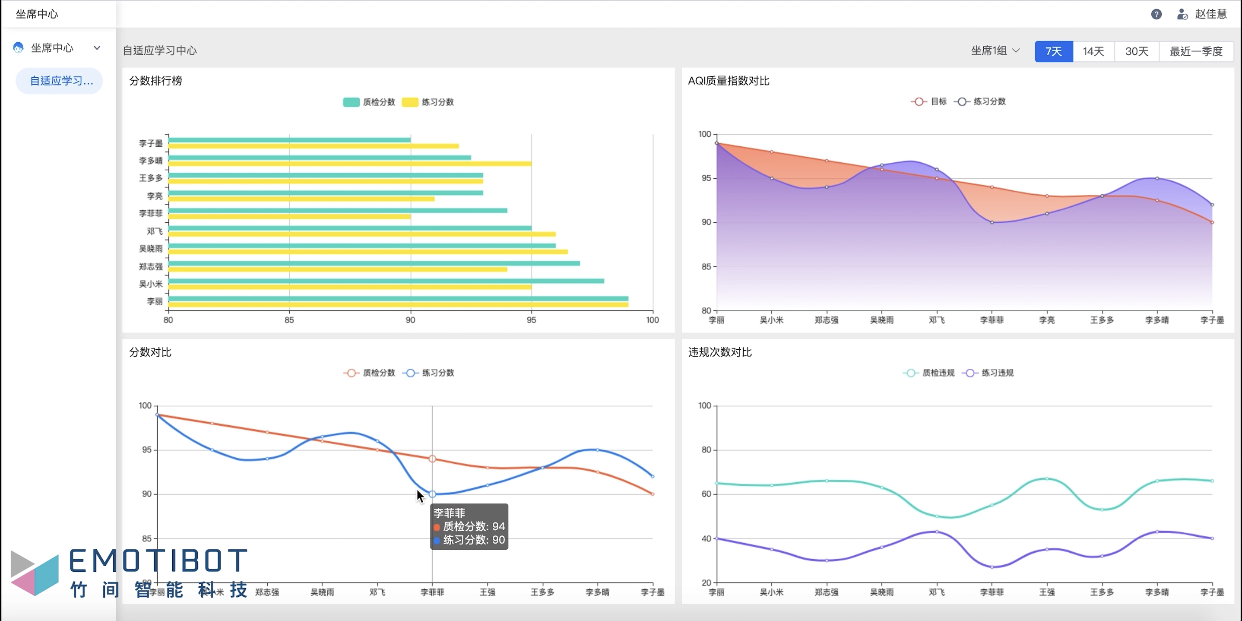
Task: Click the 李菲菲 练习分数 data point at 90
Action: 432,494
